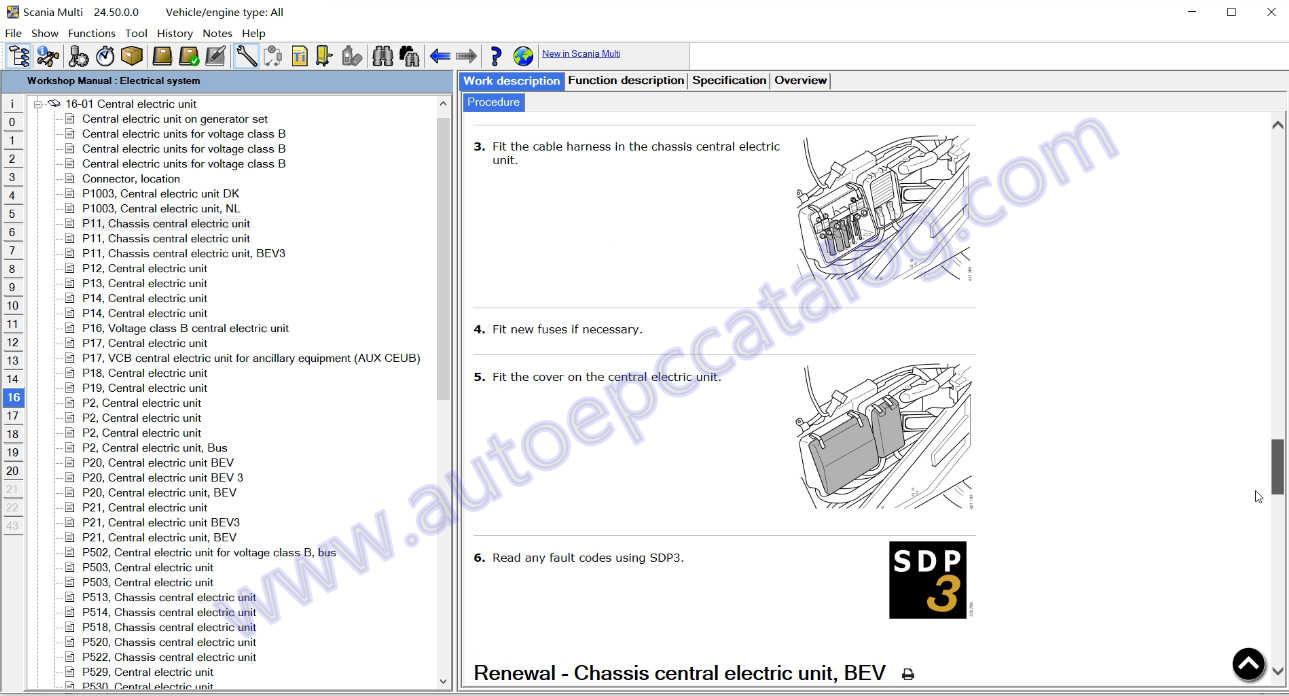
Task: Click the stopwatch icon in the toolbar
Action: 105,56
